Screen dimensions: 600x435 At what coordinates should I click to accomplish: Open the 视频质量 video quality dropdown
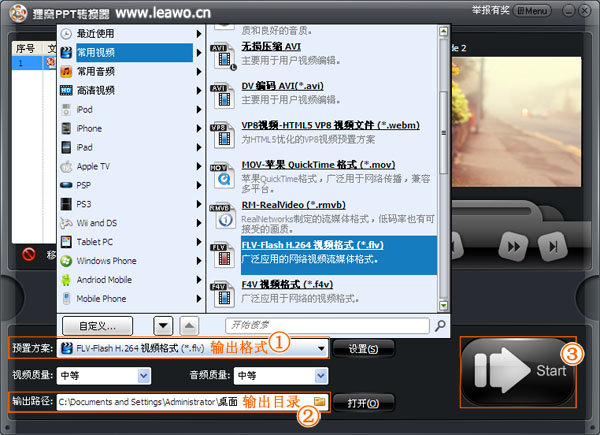tap(144, 376)
